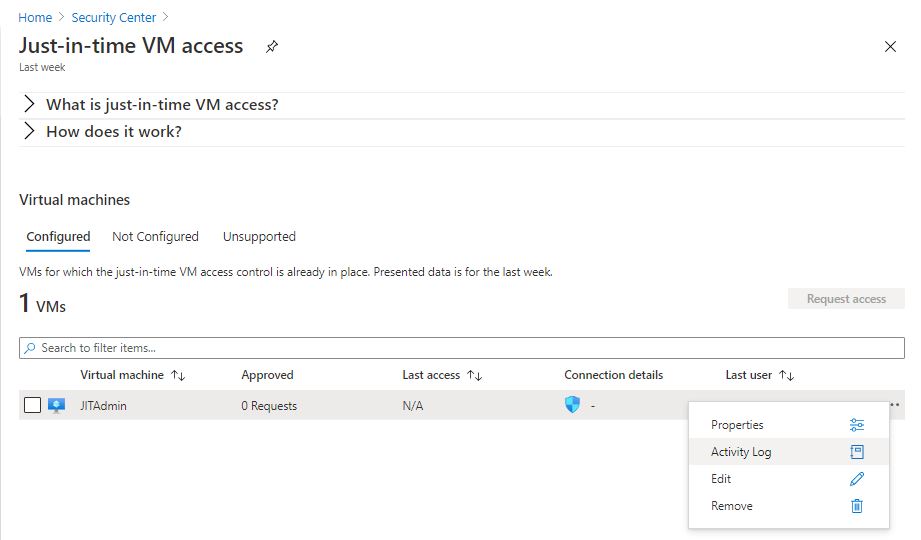Click the shield icon in Connection details
Viewport: 921px width, 540px height.
572,404
